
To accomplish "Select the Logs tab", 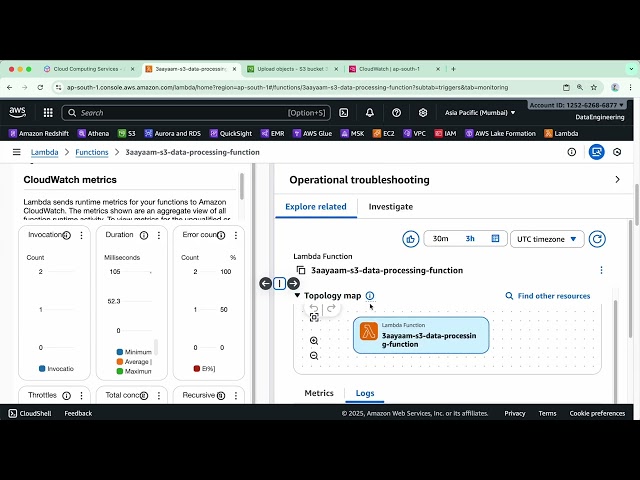I will (x=365, y=393).
